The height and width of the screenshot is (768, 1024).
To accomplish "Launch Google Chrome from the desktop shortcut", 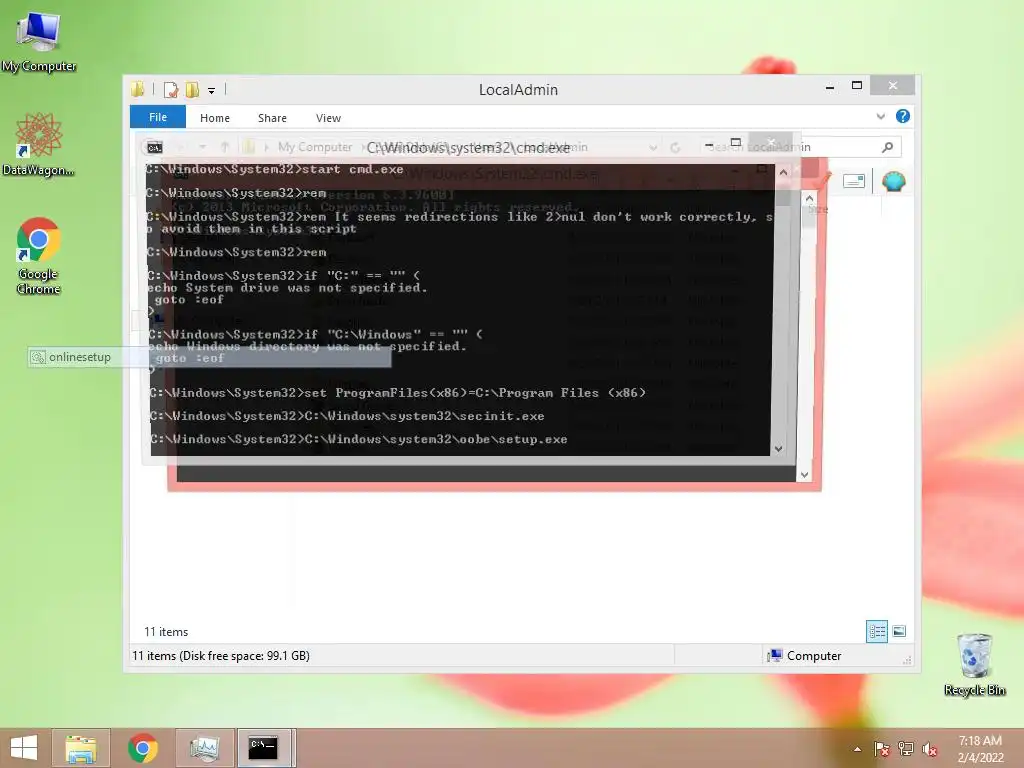I will point(39,255).
